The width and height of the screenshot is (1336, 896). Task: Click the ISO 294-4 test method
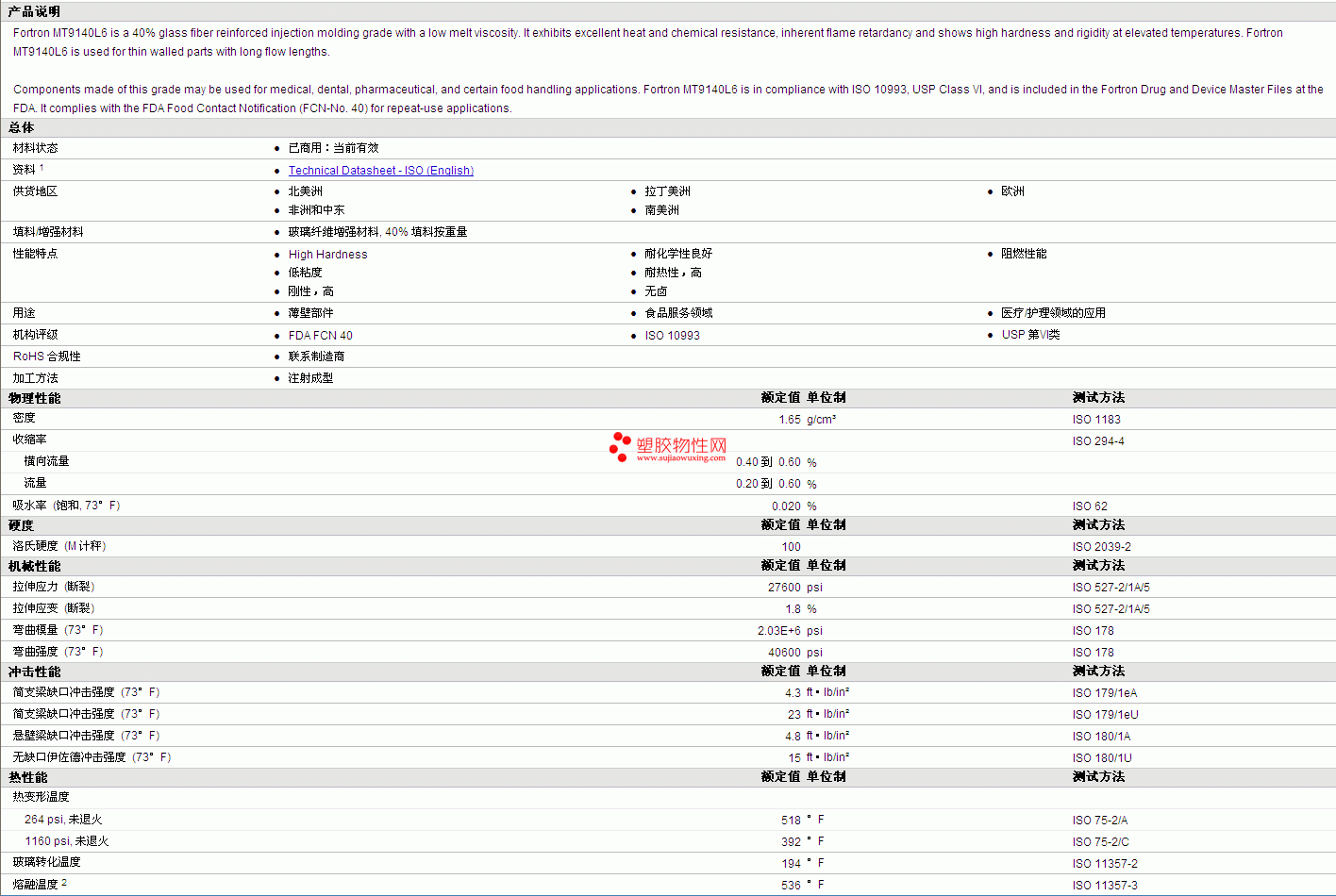coord(1098,441)
